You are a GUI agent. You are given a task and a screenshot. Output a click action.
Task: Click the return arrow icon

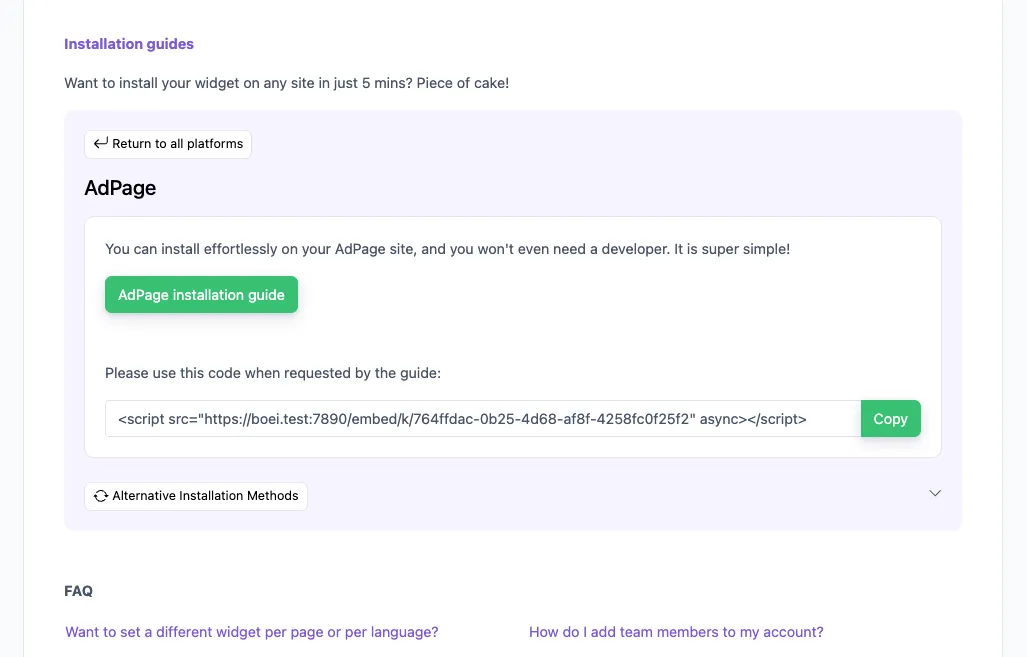click(x=100, y=143)
